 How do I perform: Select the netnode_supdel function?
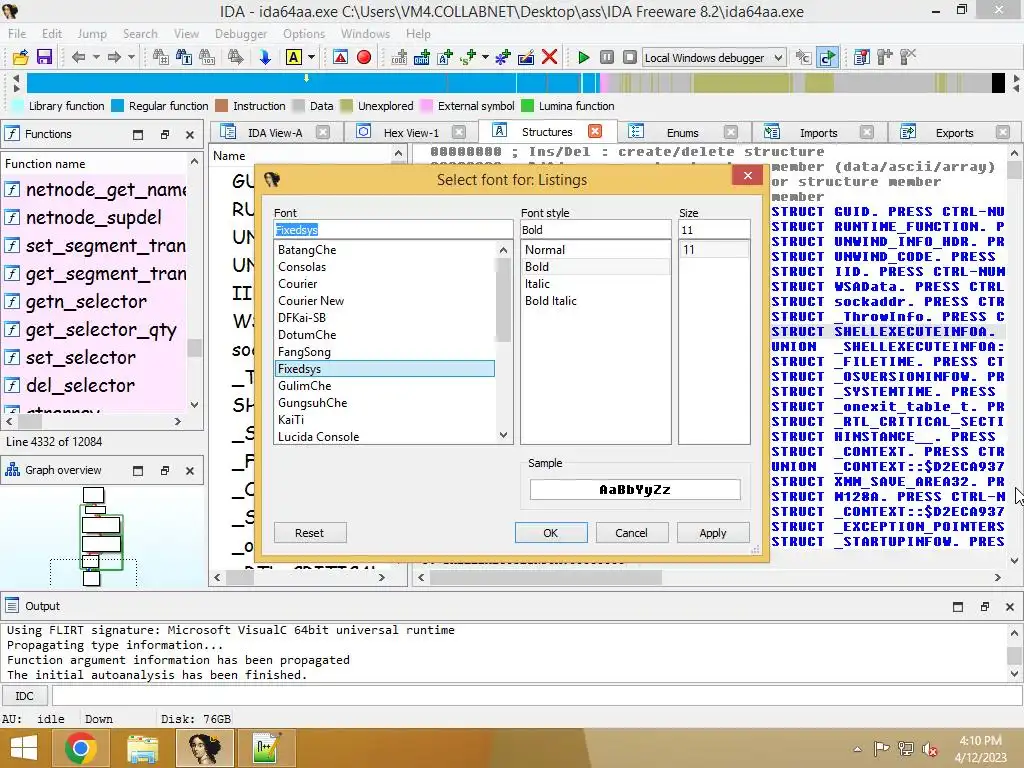tap(94, 217)
